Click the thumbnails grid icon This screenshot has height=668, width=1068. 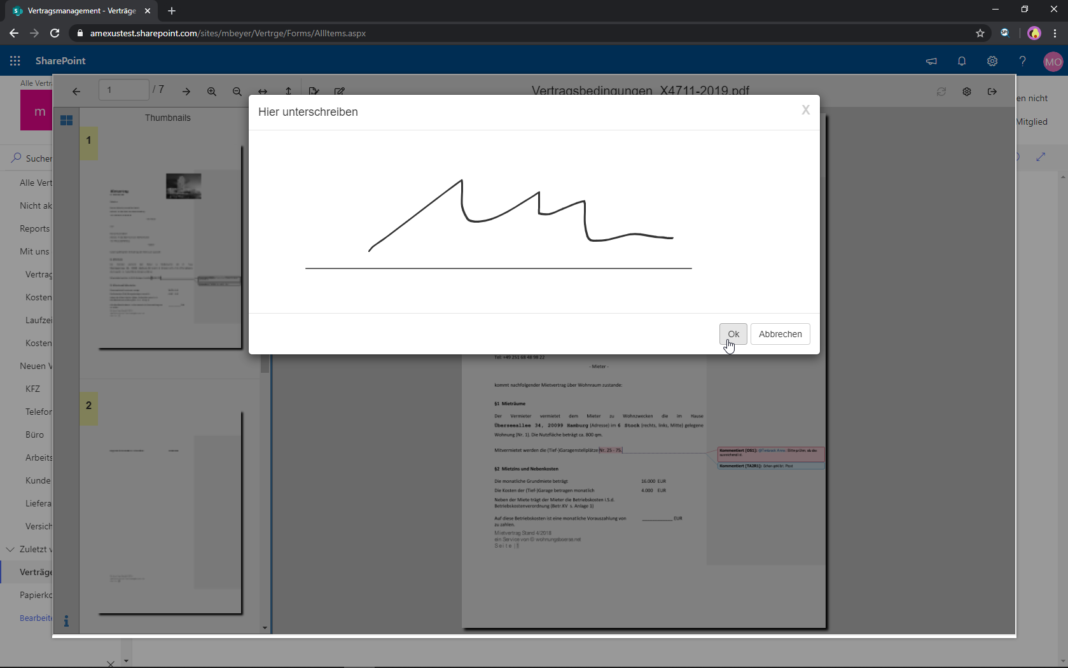click(x=66, y=119)
